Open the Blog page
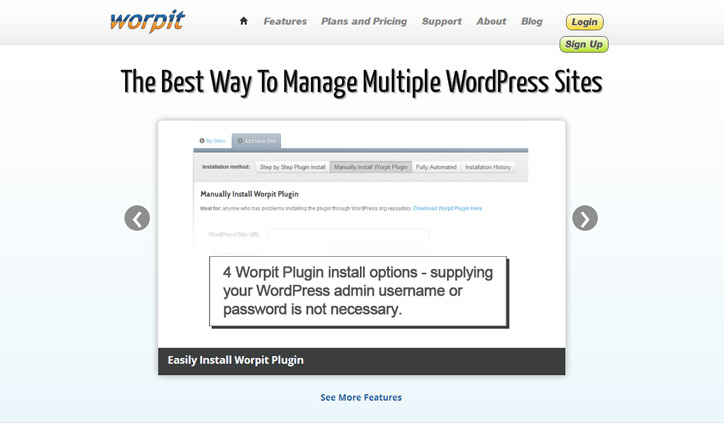724x434 pixels. point(531,21)
